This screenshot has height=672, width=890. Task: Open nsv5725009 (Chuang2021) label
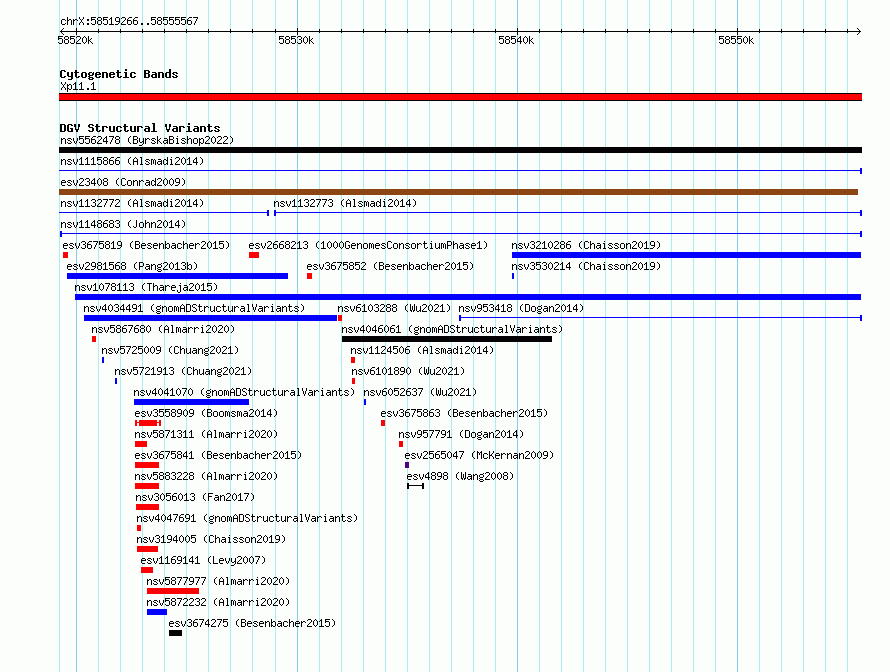(170, 350)
